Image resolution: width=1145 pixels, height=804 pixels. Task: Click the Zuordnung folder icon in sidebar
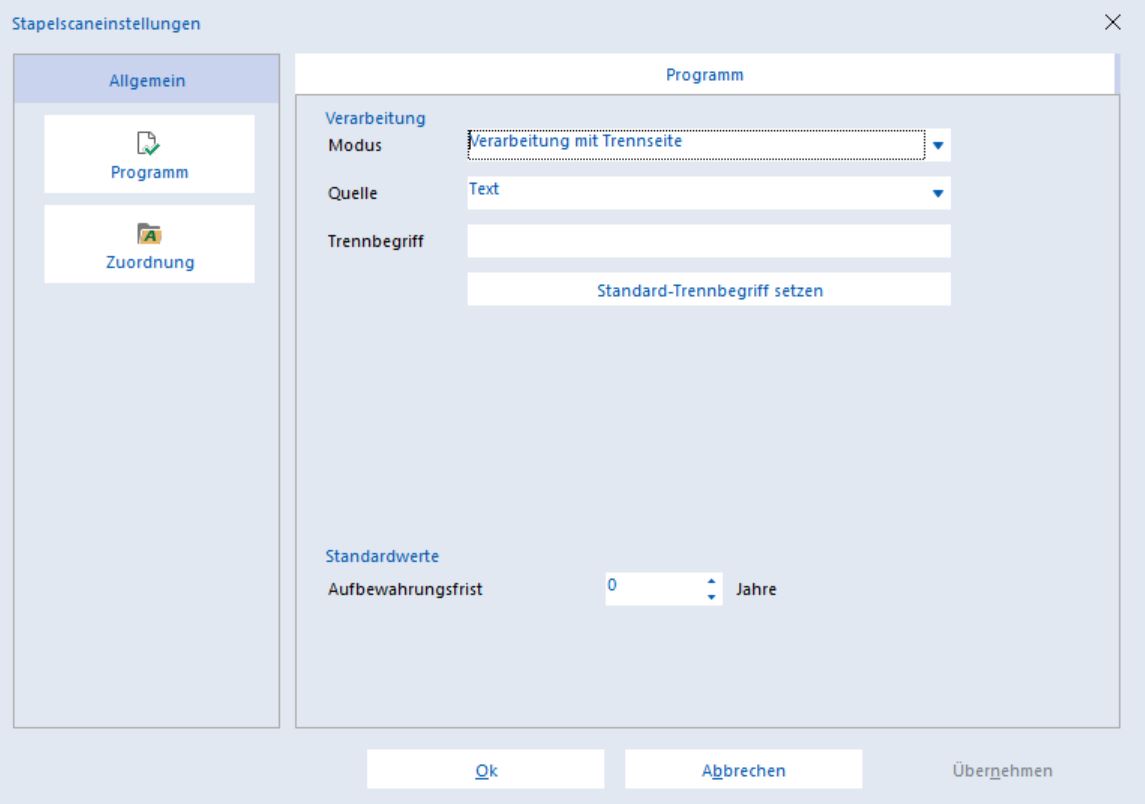tap(149, 234)
